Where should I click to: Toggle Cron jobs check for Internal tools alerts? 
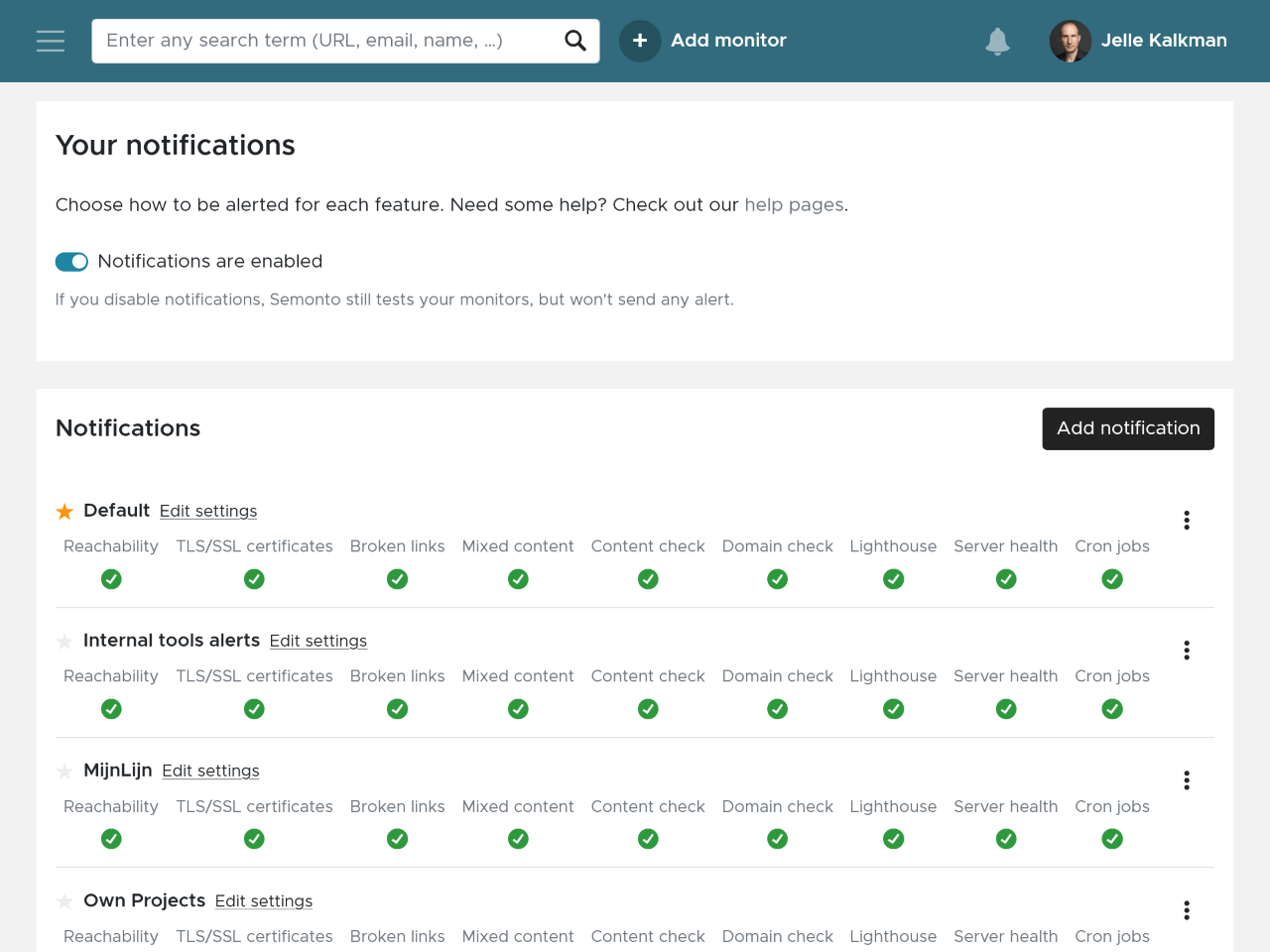click(x=1112, y=709)
